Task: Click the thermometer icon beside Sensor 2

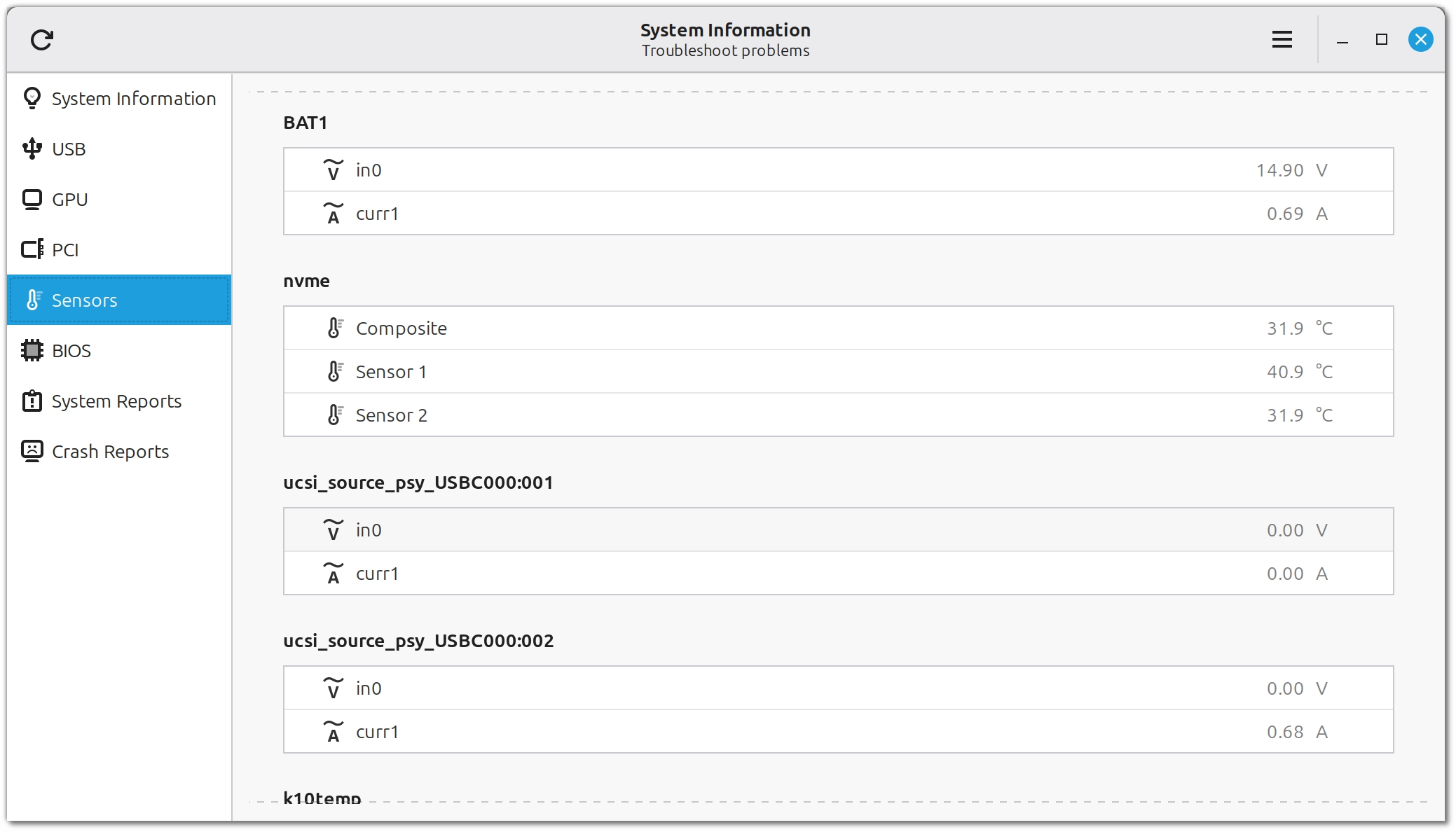Action: (335, 415)
